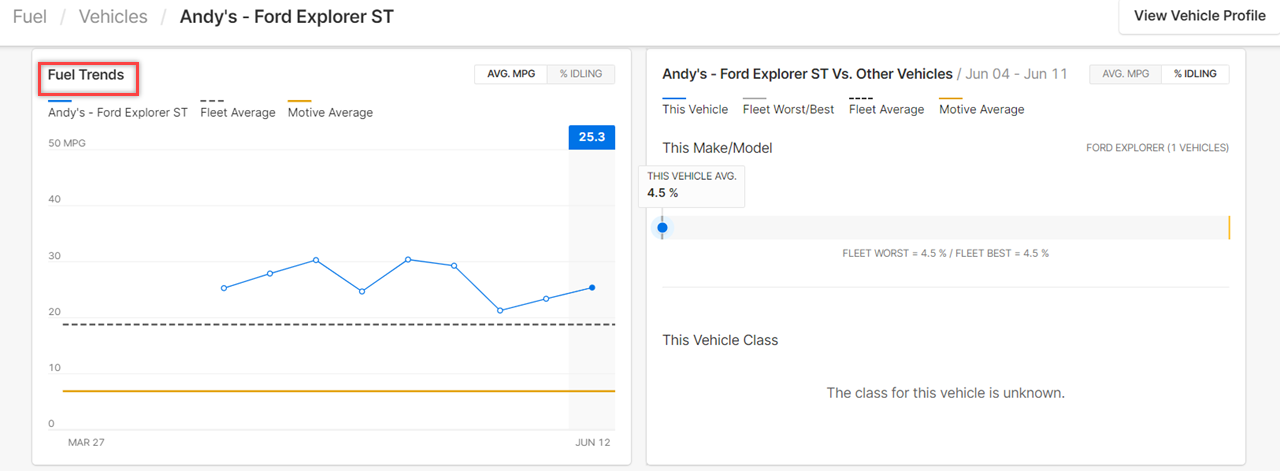
Task: Click the Fuel breadcrumb link
Action: [x=30, y=17]
